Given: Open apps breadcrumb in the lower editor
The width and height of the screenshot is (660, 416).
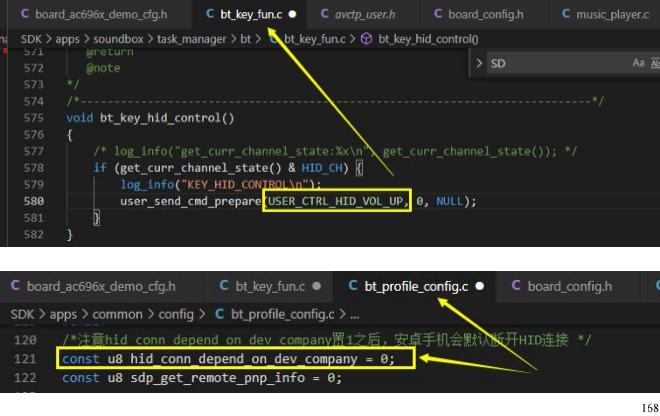Looking at the screenshot, I should click(x=63, y=314).
